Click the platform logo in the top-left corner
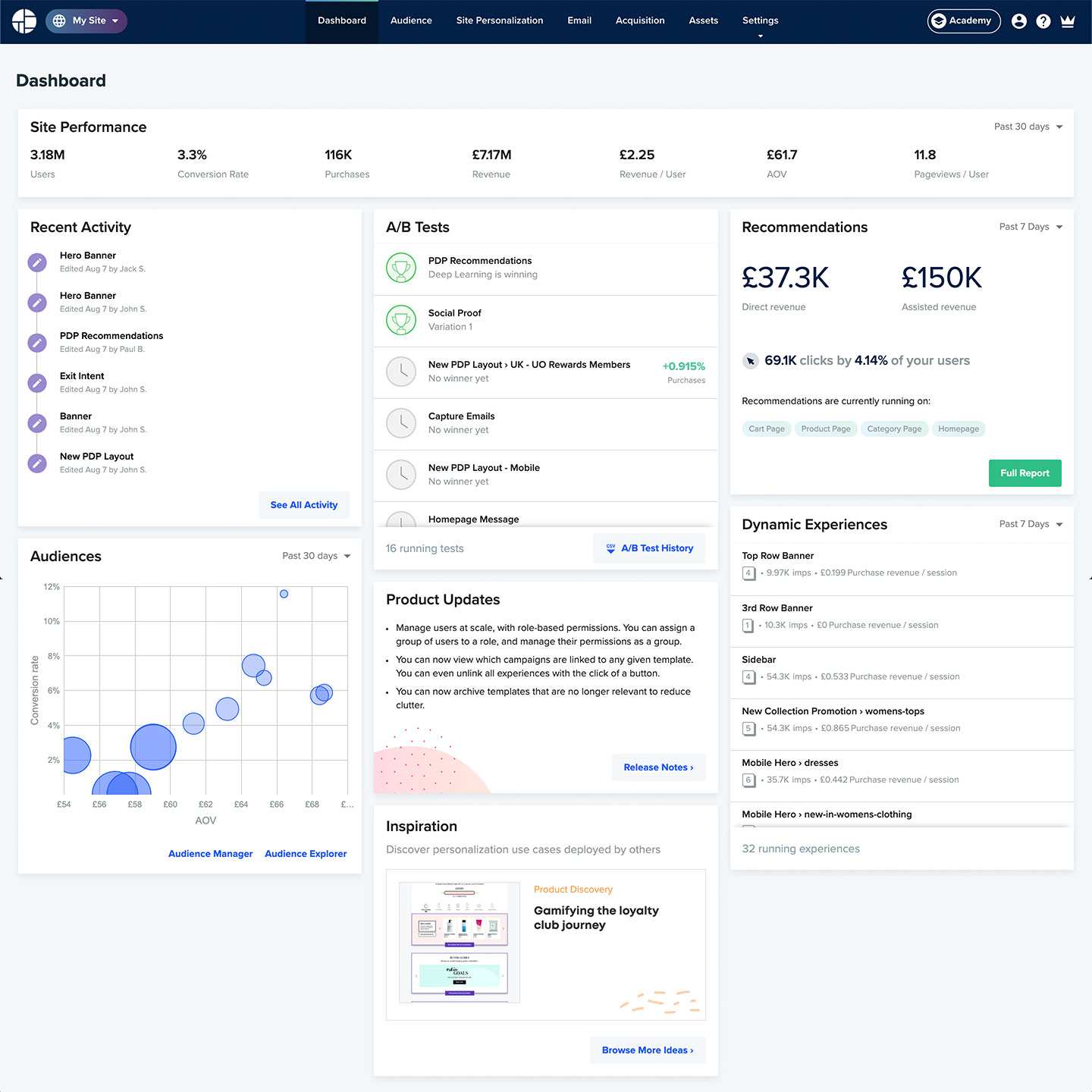Viewport: 1092px width, 1092px height. (x=24, y=20)
